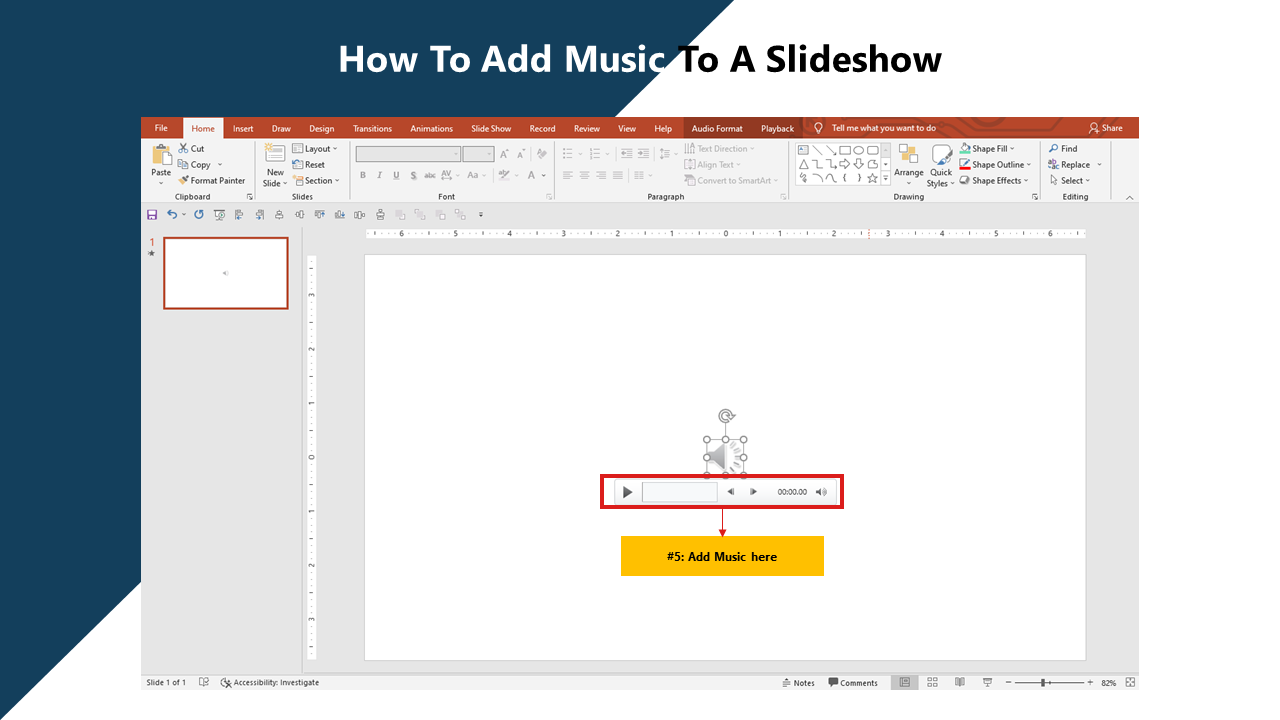Open Quick Styles gallery
This screenshot has width=1280, height=720.
click(x=941, y=165)
